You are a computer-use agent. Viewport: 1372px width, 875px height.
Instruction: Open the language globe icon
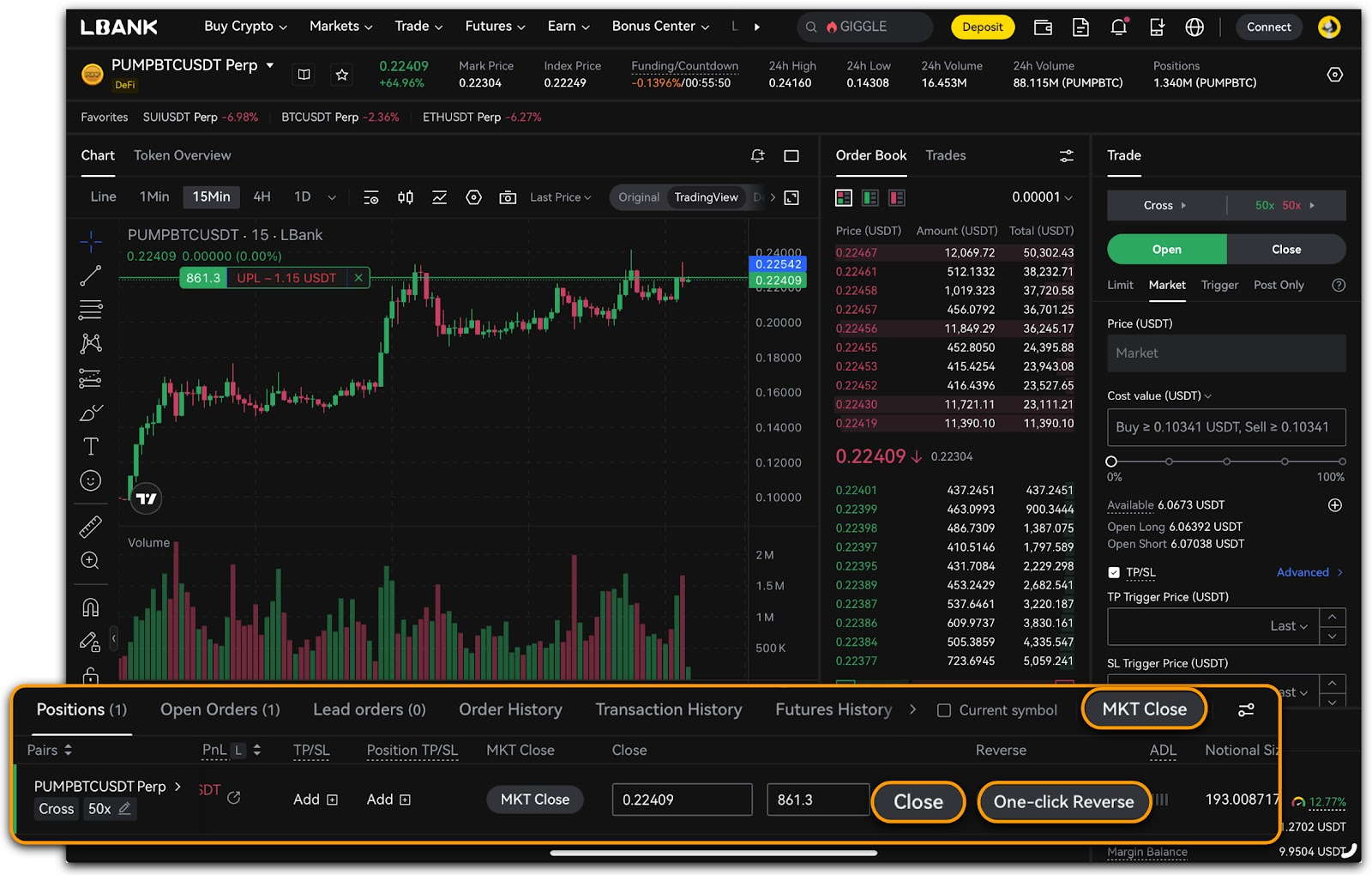tap(1194, 27)
